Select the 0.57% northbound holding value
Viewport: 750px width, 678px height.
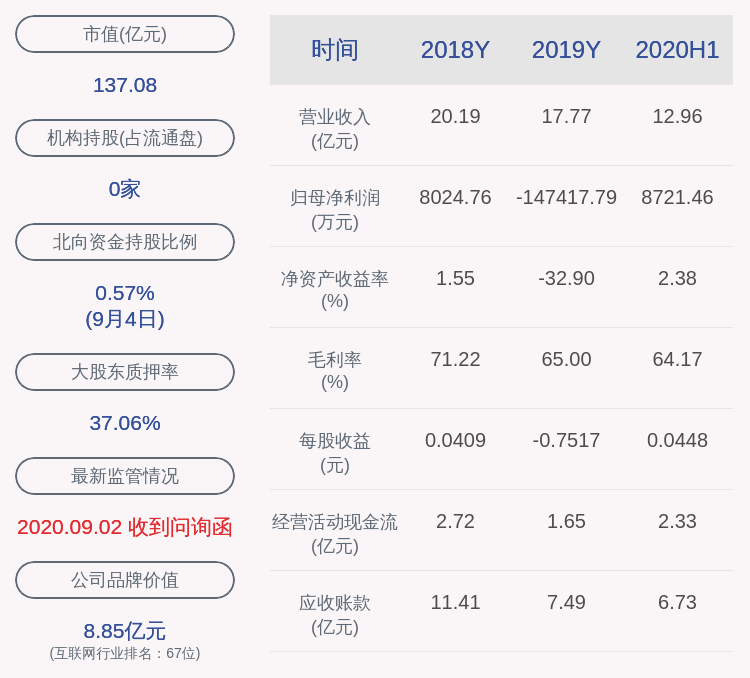pos(125,293)
